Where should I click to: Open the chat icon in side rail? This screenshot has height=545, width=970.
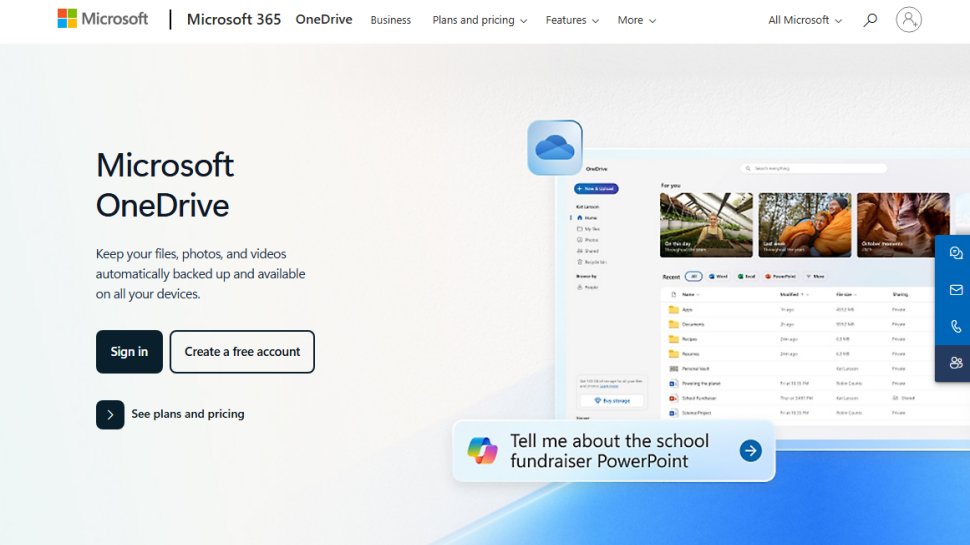956,253
